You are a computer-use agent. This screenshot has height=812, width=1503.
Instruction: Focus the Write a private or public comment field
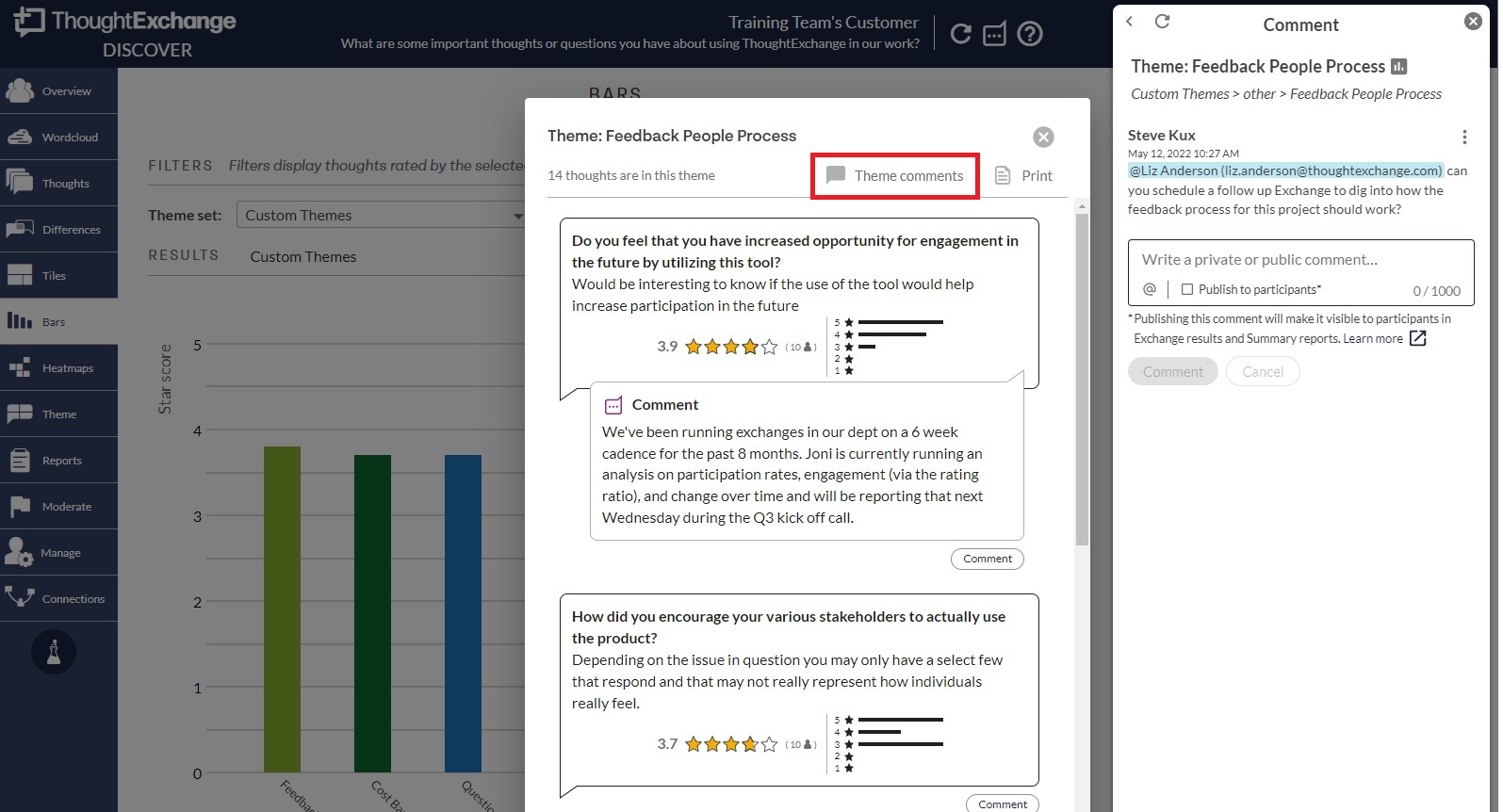coord(1300,259)
